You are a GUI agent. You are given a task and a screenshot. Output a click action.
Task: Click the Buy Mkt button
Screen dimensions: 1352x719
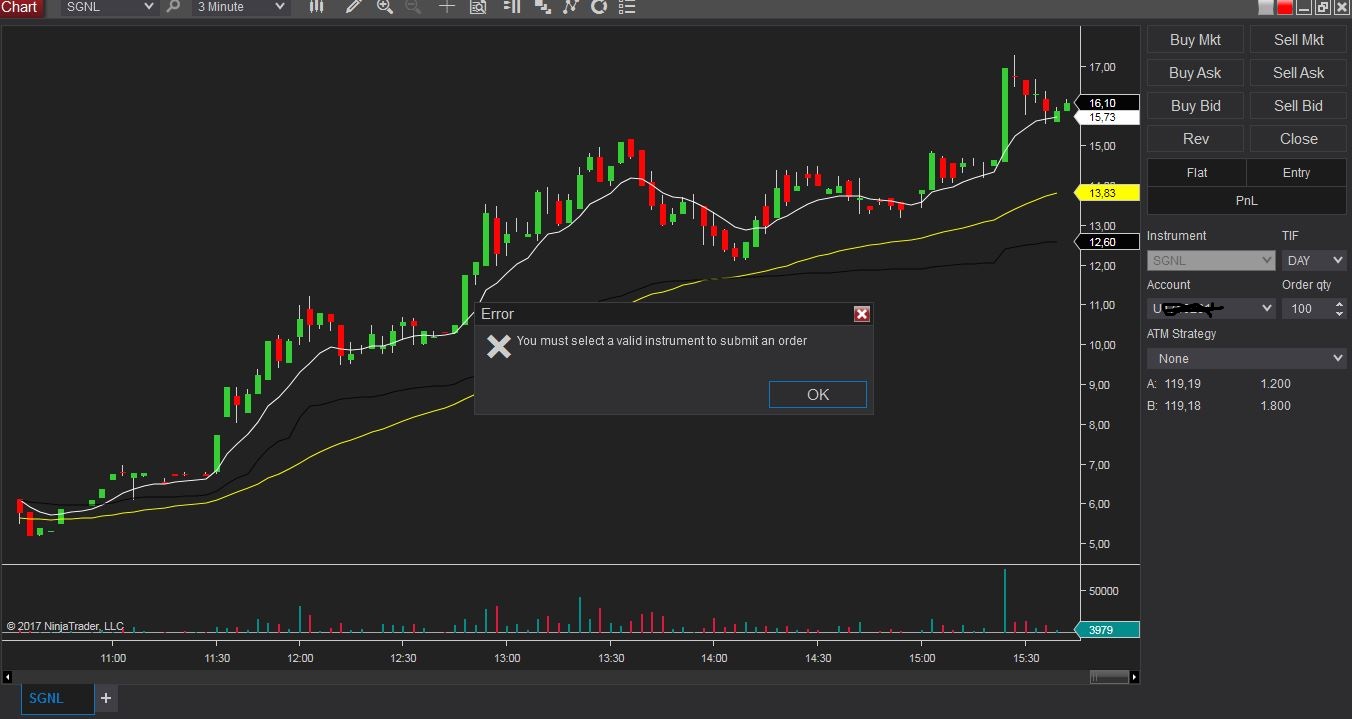click(x=1195, y=40)
